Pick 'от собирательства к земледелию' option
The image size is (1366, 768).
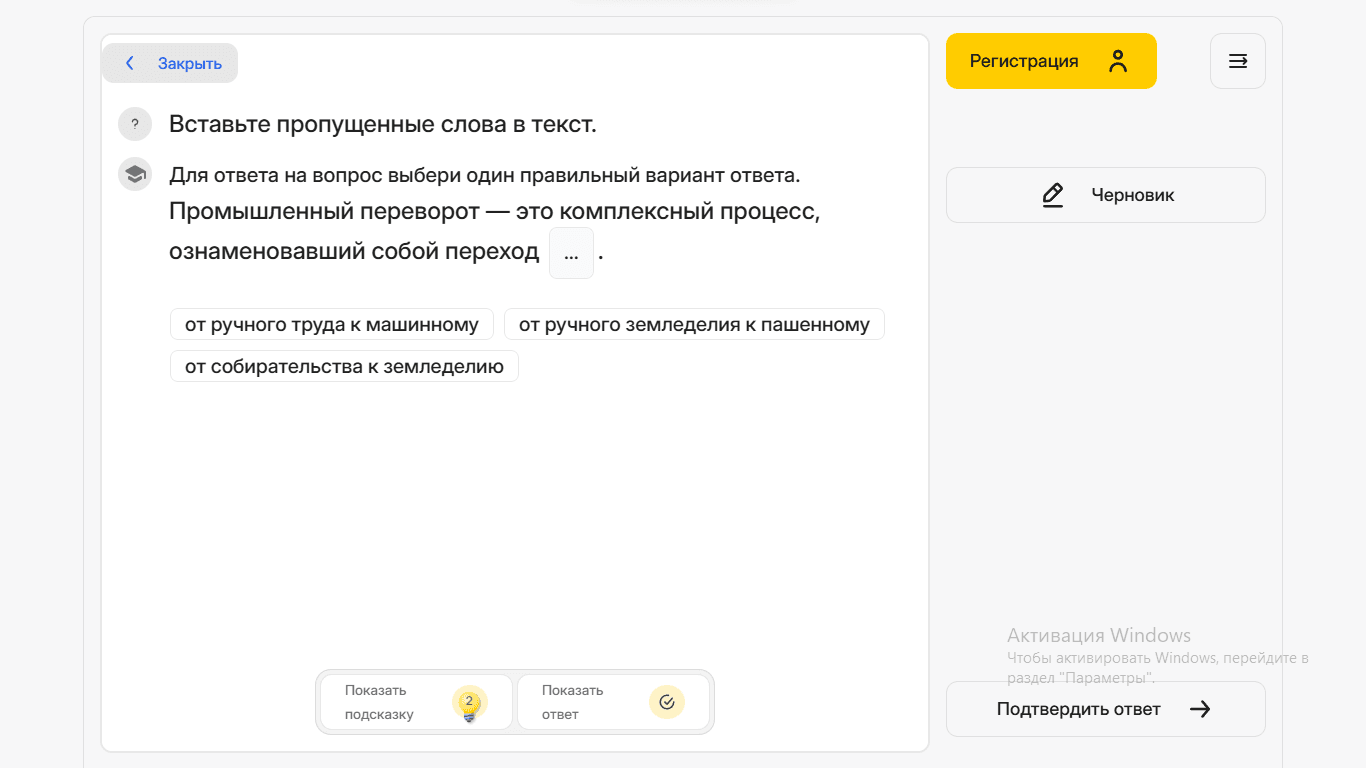pos(344,367)
